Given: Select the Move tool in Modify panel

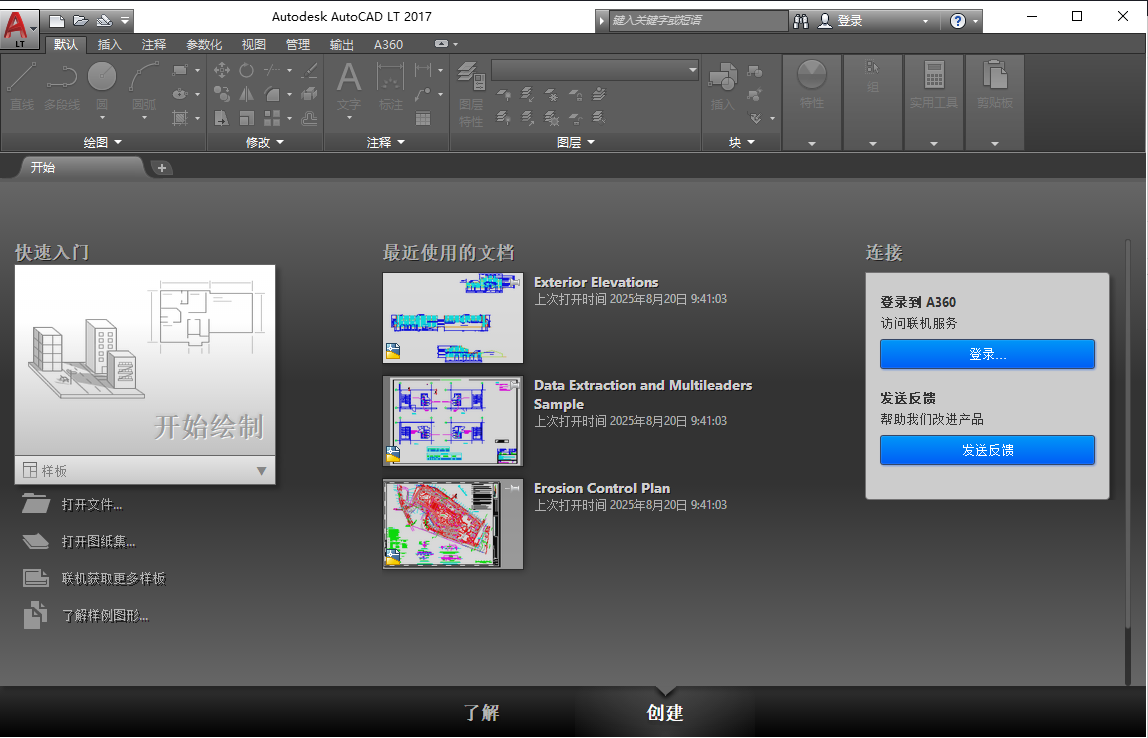Looking at the screenshot, I should pyautogui.click(x=224, y=70).
